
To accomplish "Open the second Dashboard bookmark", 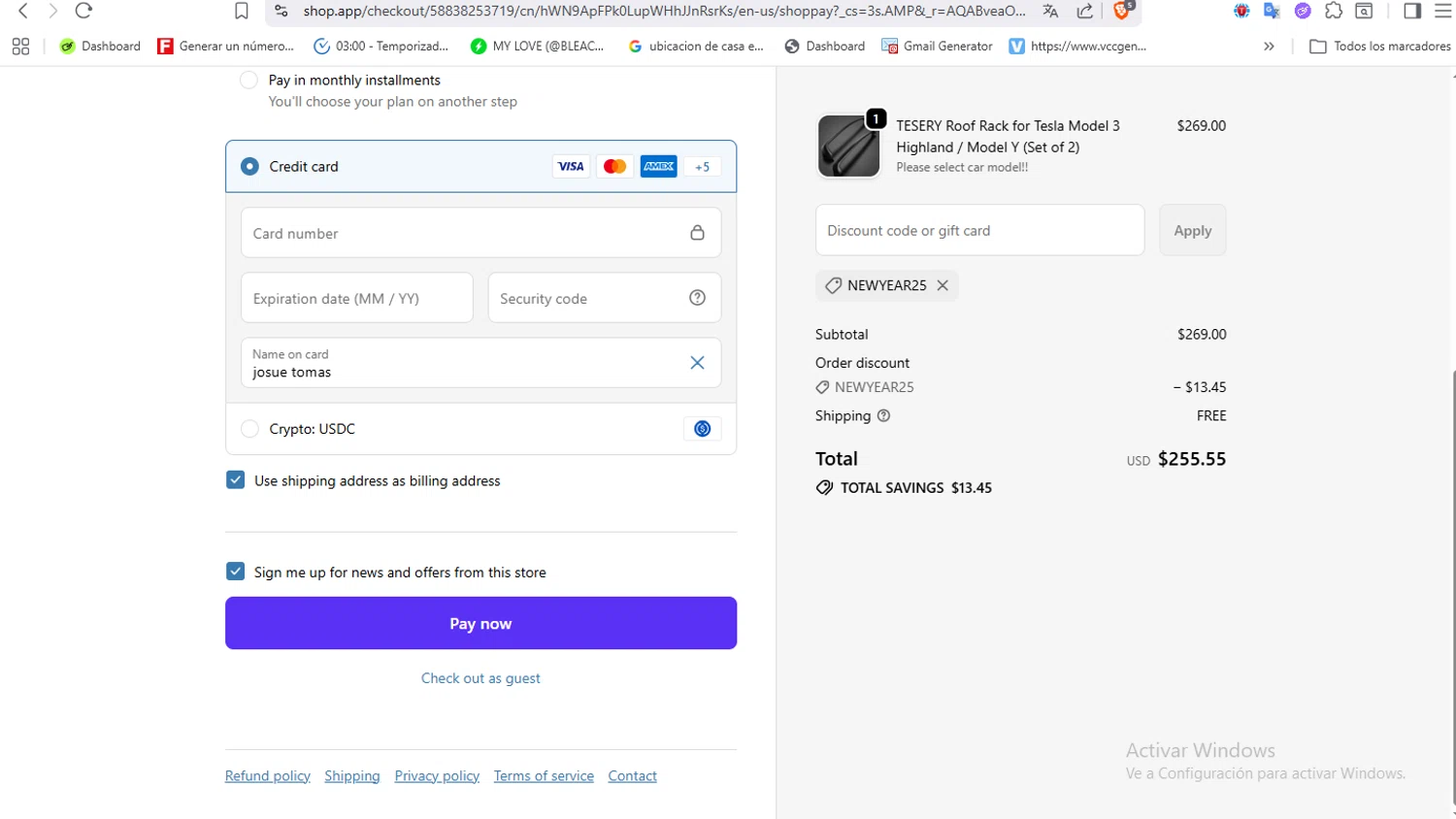I will (x=825, y=47).
